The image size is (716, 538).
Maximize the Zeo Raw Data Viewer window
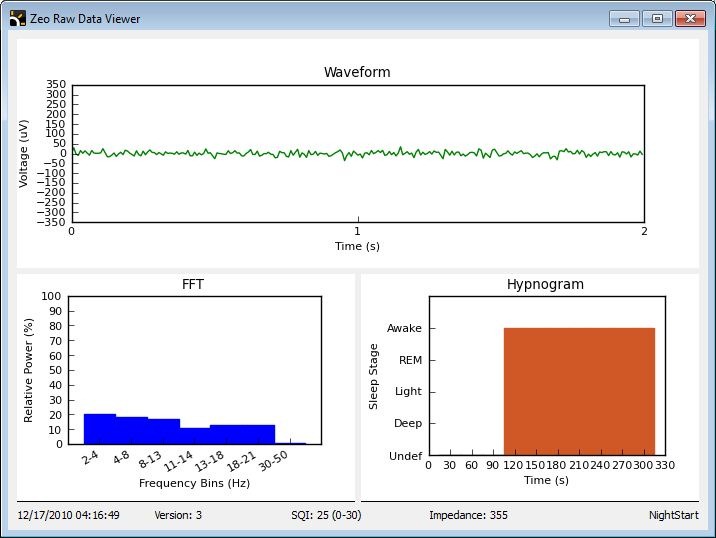point(657,19)
